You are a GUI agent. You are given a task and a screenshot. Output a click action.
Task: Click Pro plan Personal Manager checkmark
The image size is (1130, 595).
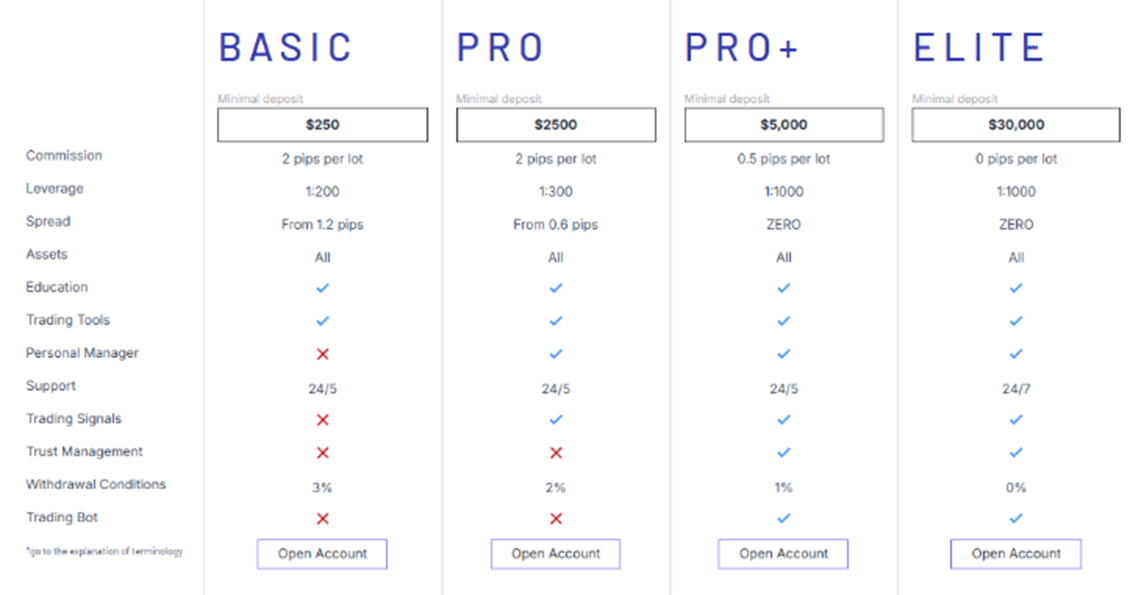(556, 354)
